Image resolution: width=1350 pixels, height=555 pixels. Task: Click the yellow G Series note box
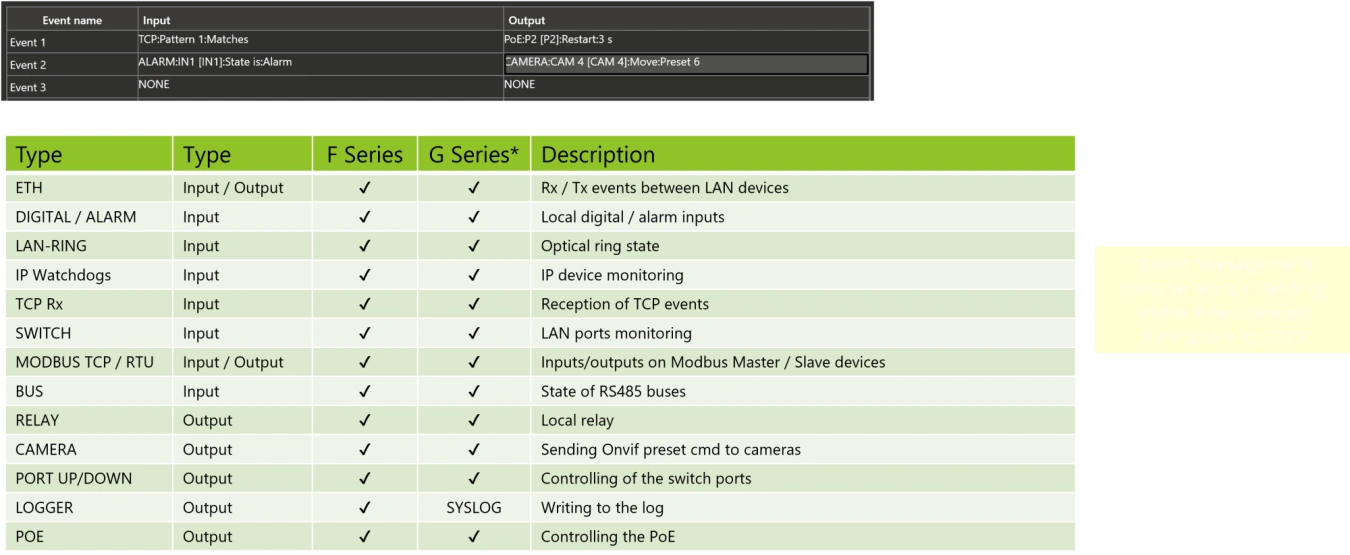1222,300
